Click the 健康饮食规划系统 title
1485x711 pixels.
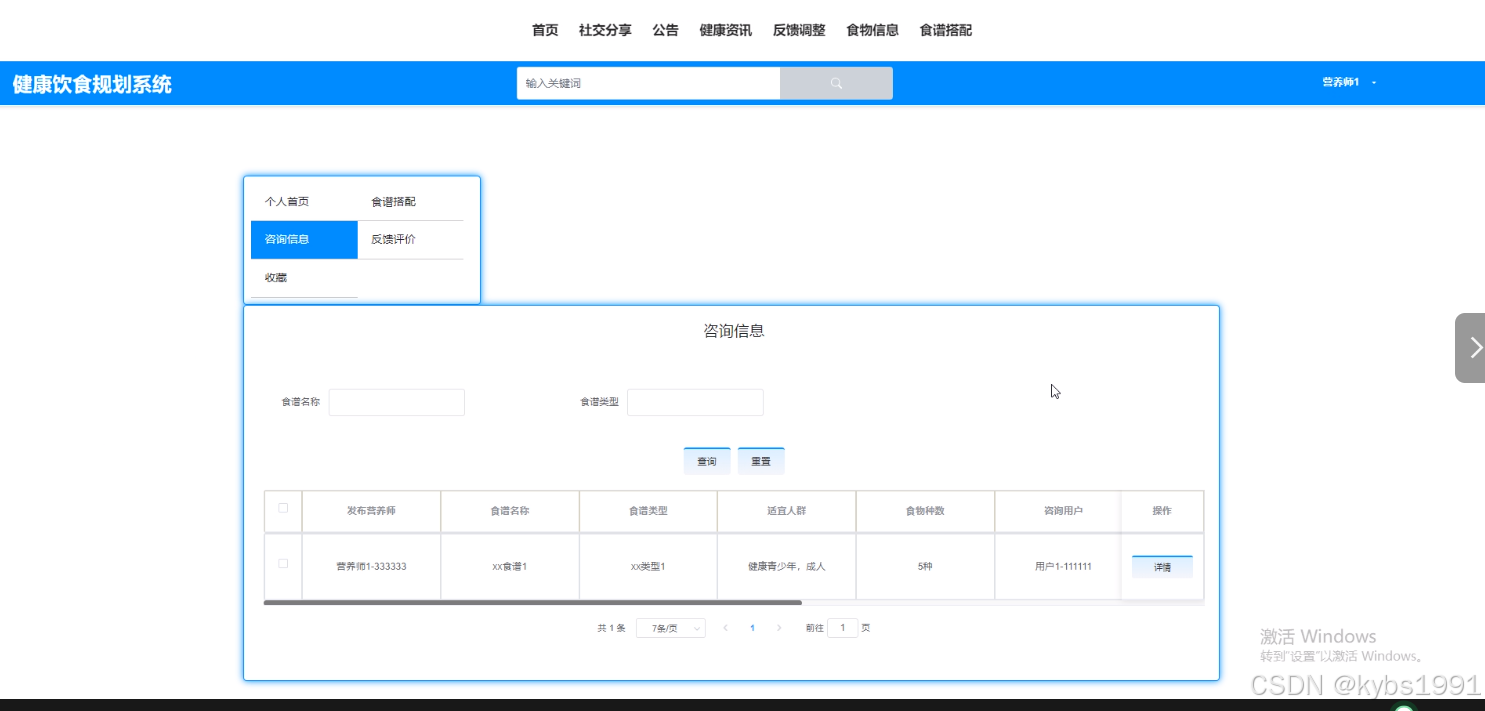92,84
